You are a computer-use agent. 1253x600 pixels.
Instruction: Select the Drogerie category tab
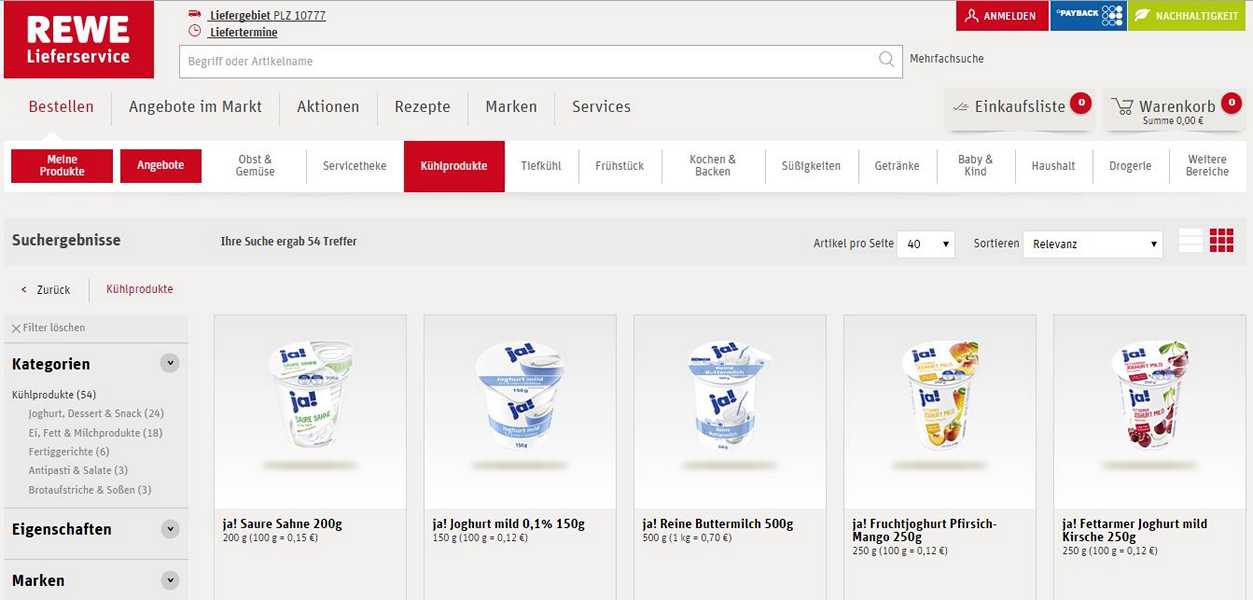[1130, 166]
